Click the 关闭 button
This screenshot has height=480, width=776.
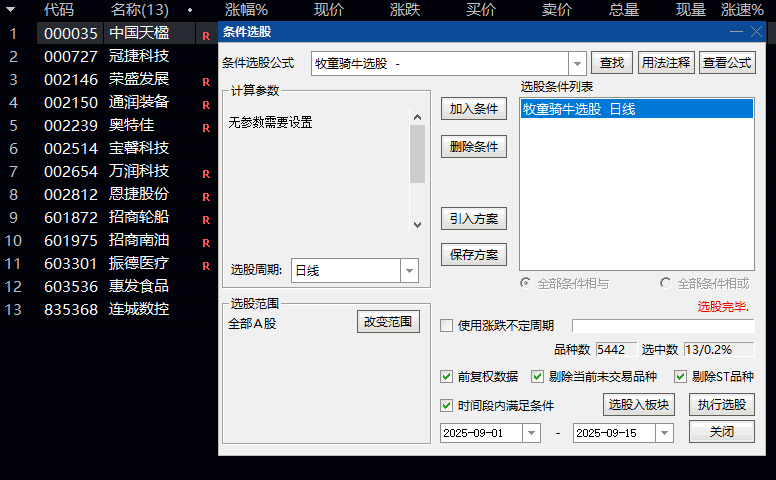pyautogui.click(x=722, y=432)
